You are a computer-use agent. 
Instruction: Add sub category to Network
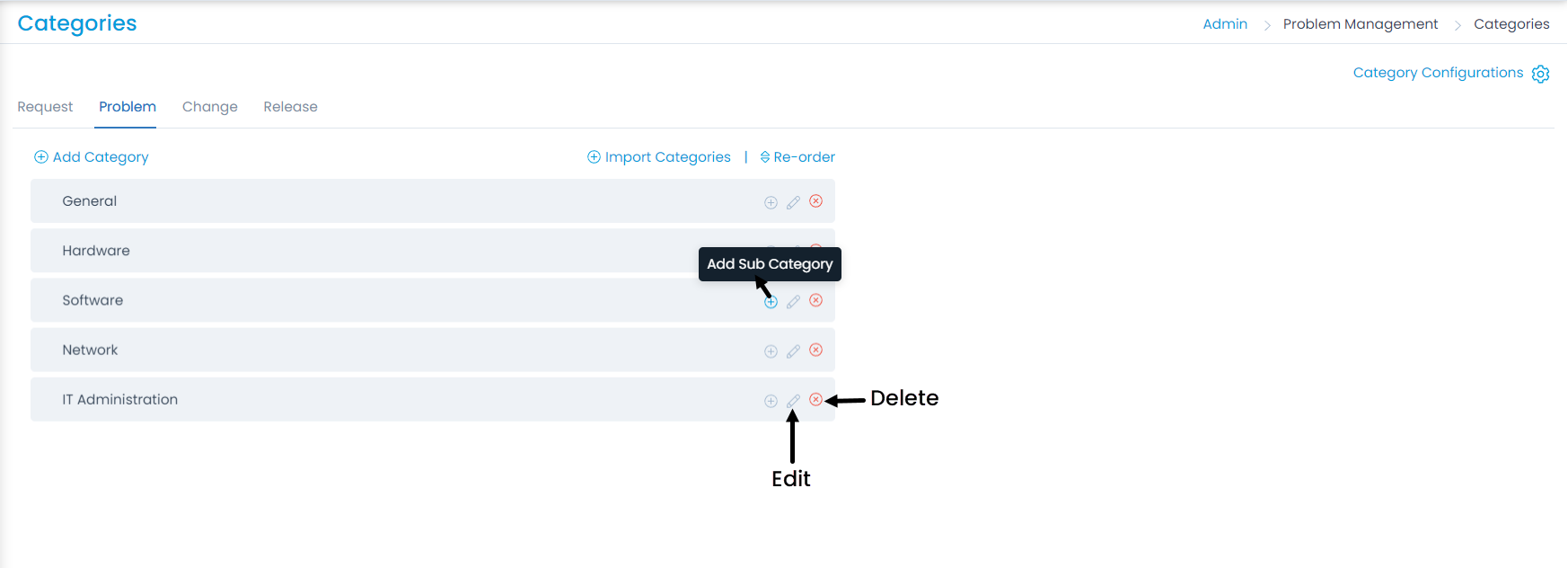coord(771,351)
